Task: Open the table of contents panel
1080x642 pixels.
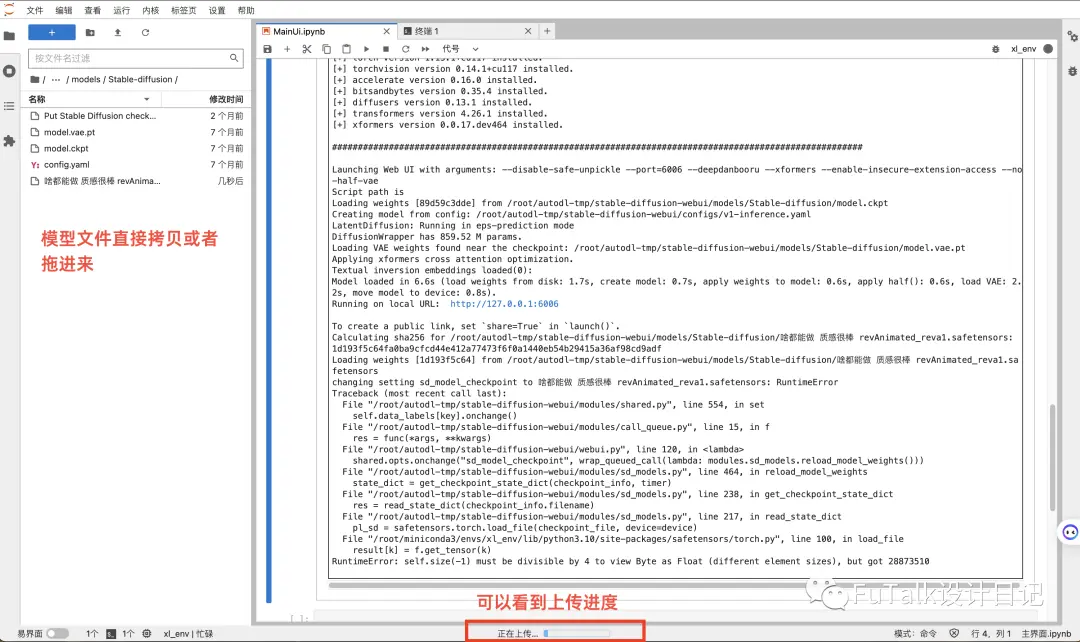Action: [9, 106]
